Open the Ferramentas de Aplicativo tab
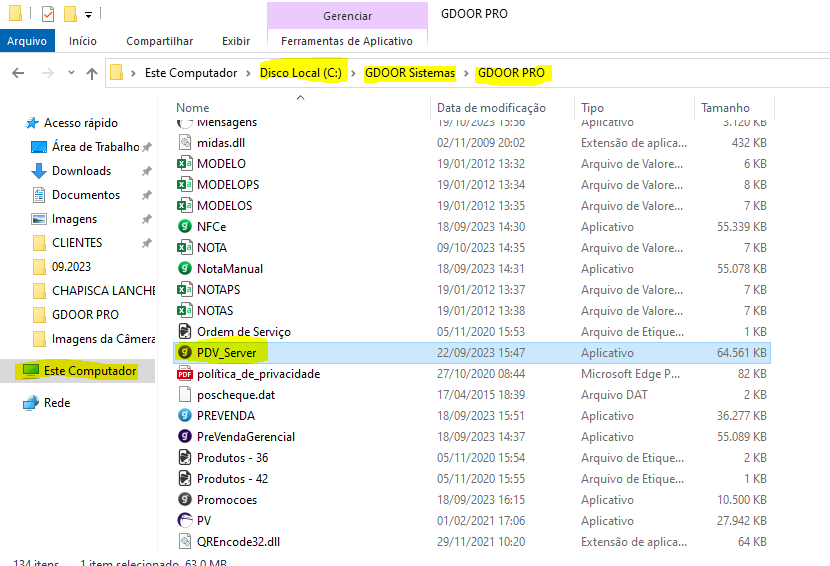Screen dimensions: 830x566 [346, 41]
